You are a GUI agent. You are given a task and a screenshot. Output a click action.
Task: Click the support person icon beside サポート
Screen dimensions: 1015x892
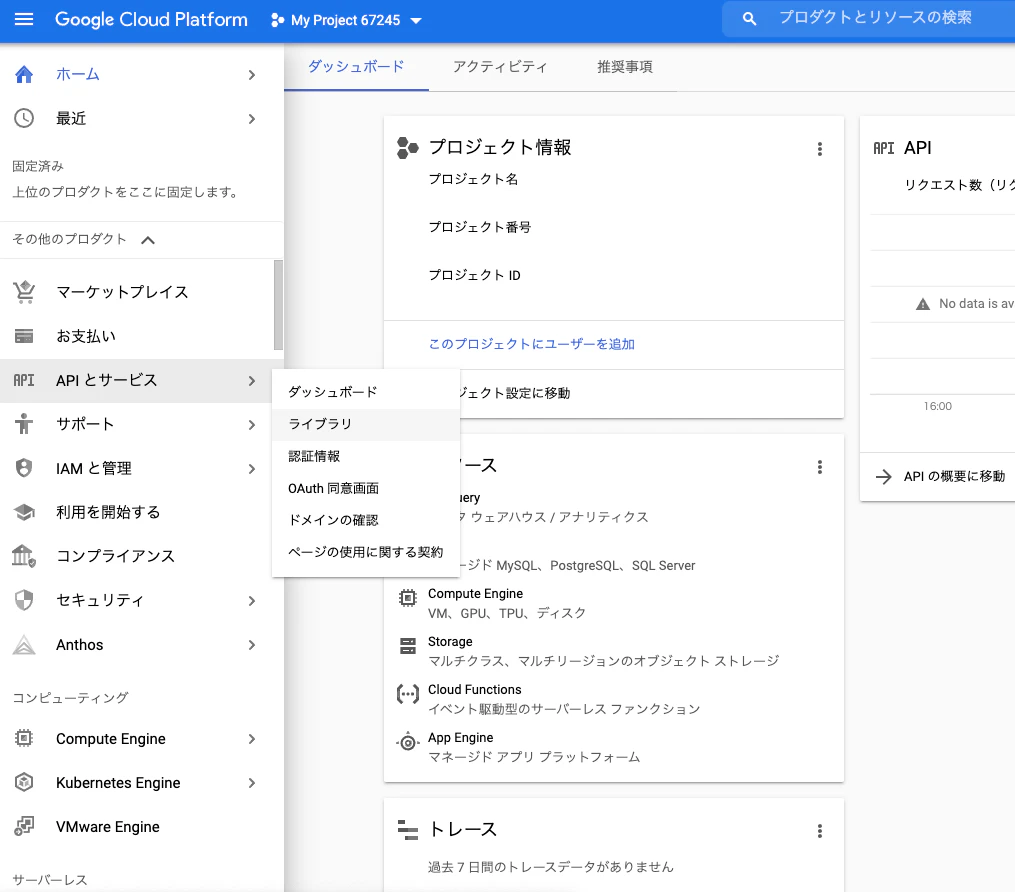(24, 424)
